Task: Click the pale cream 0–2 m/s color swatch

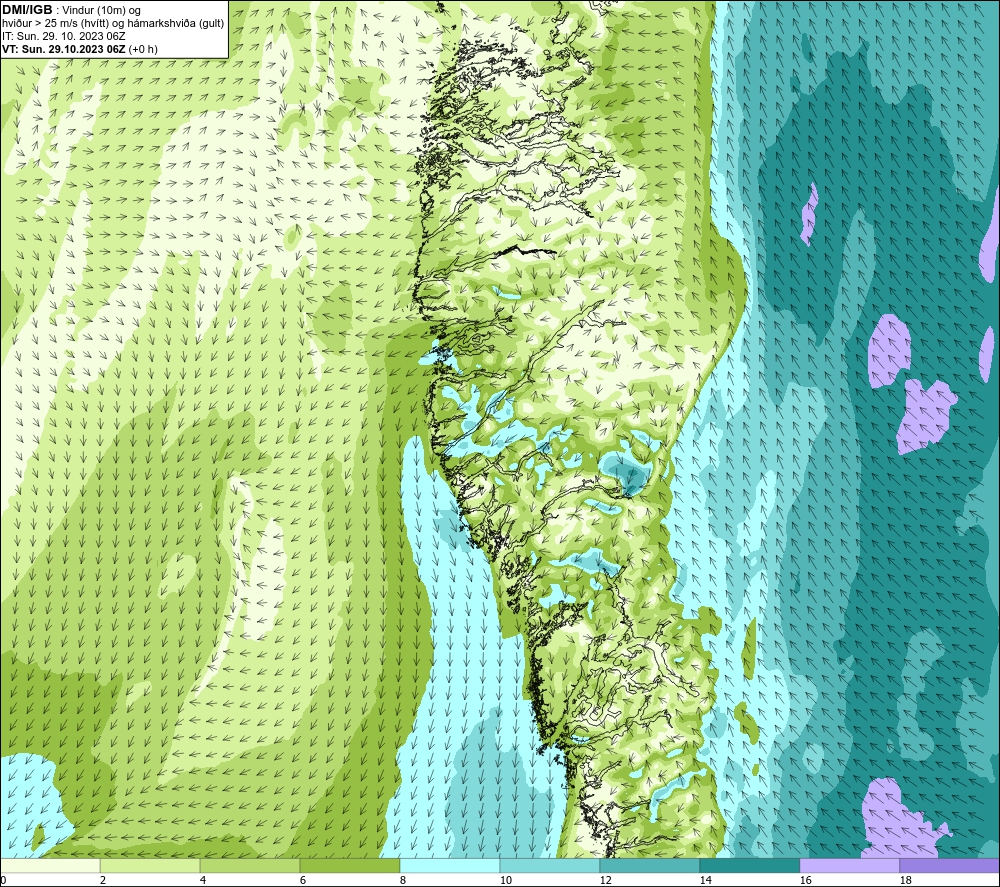Action: [50, 865]
